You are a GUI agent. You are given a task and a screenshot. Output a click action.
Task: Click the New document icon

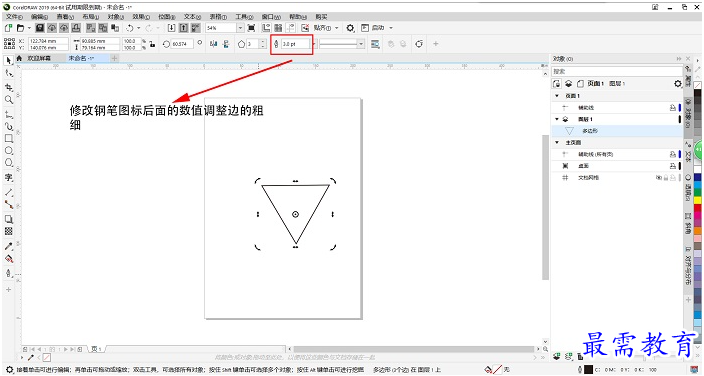point(8,28)
